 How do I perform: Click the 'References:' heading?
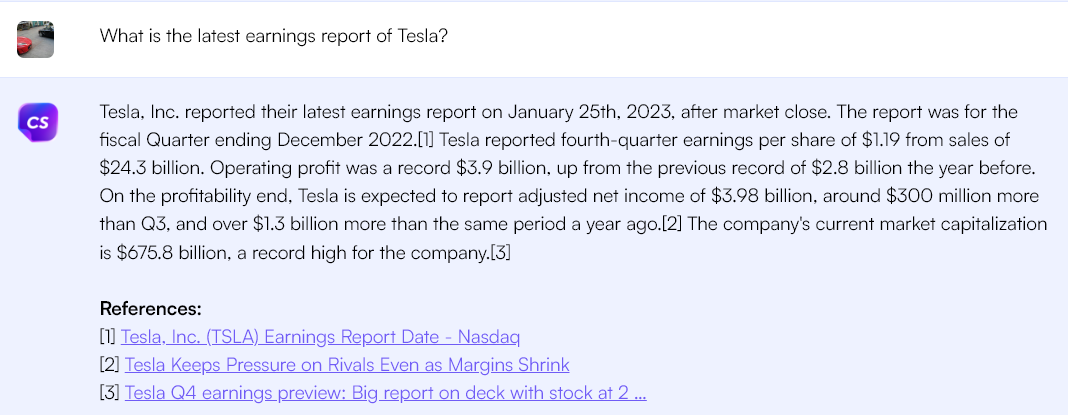pyautogui.click(x=151, y=308)
